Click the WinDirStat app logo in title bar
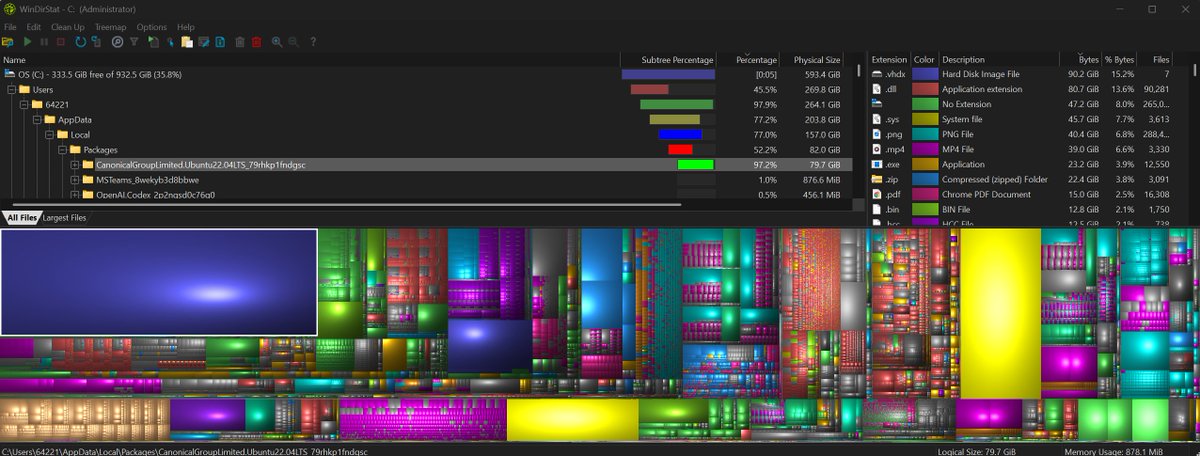The height and width of the screenshot is (456, 1200). point(10,9)
